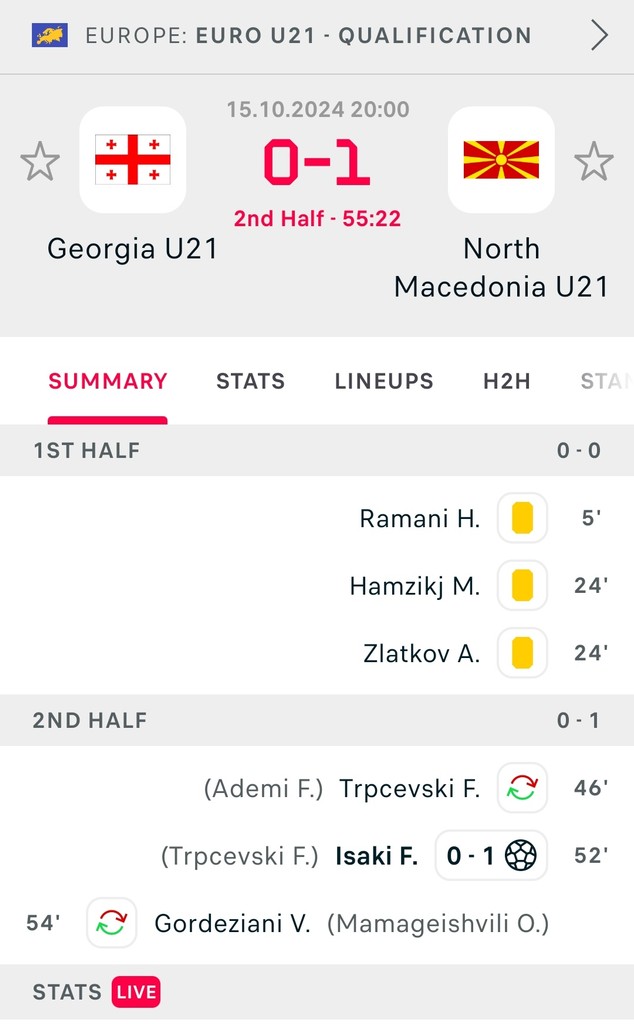Image resolution: width=634 pixels, height=1024 pixels.
Task: Switch to the LINEUPS tab
Action: [384, 381]
